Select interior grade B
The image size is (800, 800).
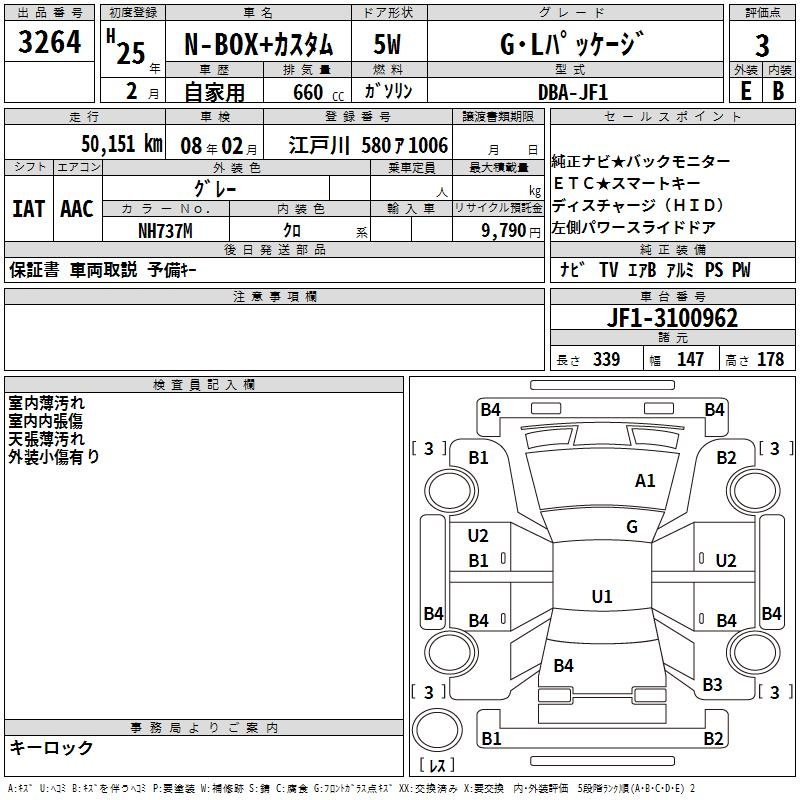[779, 92]
